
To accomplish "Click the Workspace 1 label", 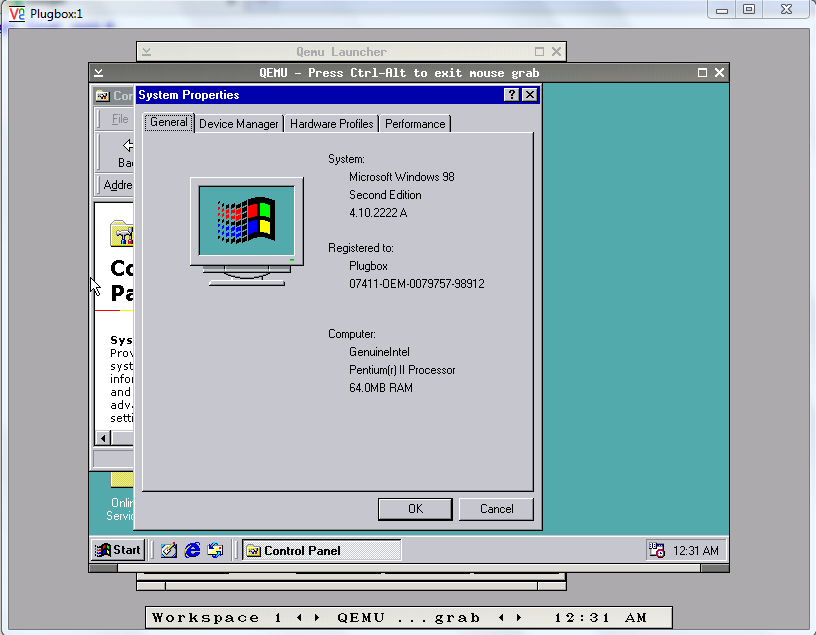I will (216, 618).
